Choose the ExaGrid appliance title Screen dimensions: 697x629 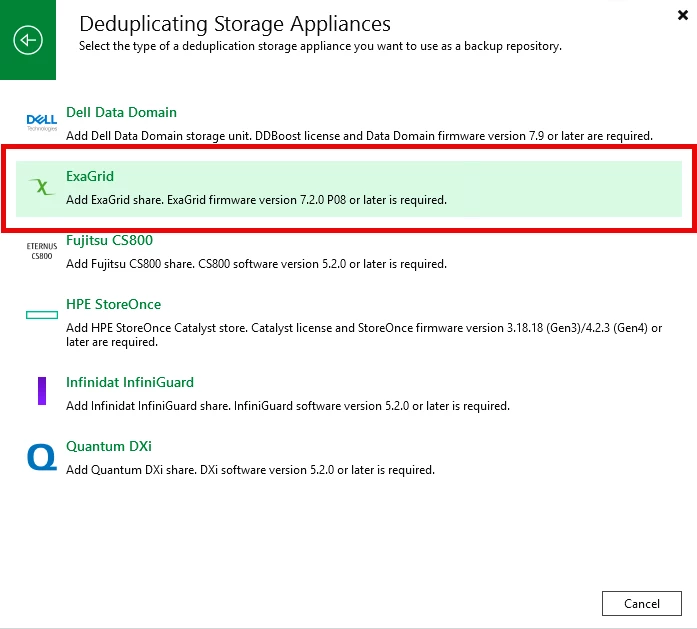(x=90, y=176)
